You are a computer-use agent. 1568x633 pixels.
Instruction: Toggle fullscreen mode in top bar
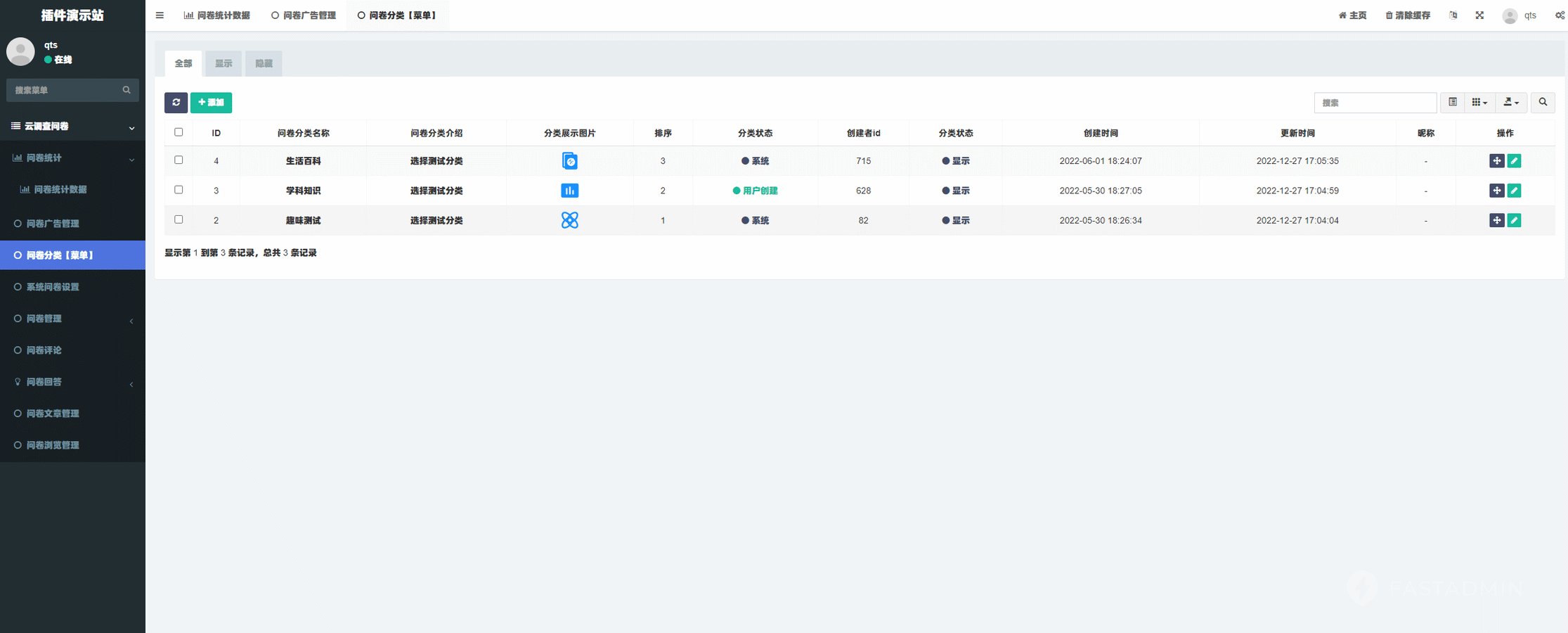[1479, 15]
